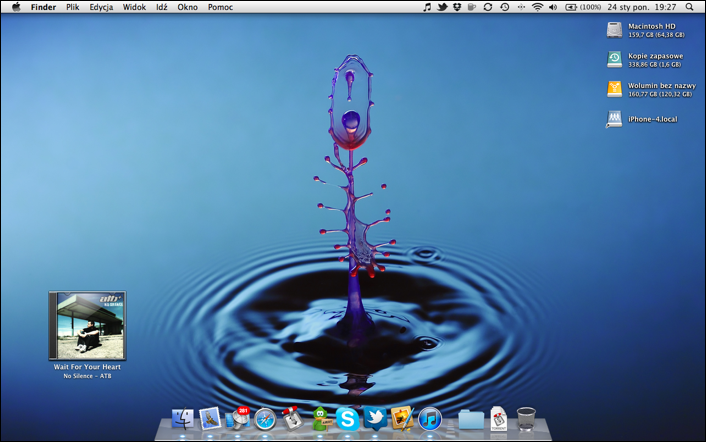Open Transmission app in the Dock

pyautogui.click(x=293, y=418)
